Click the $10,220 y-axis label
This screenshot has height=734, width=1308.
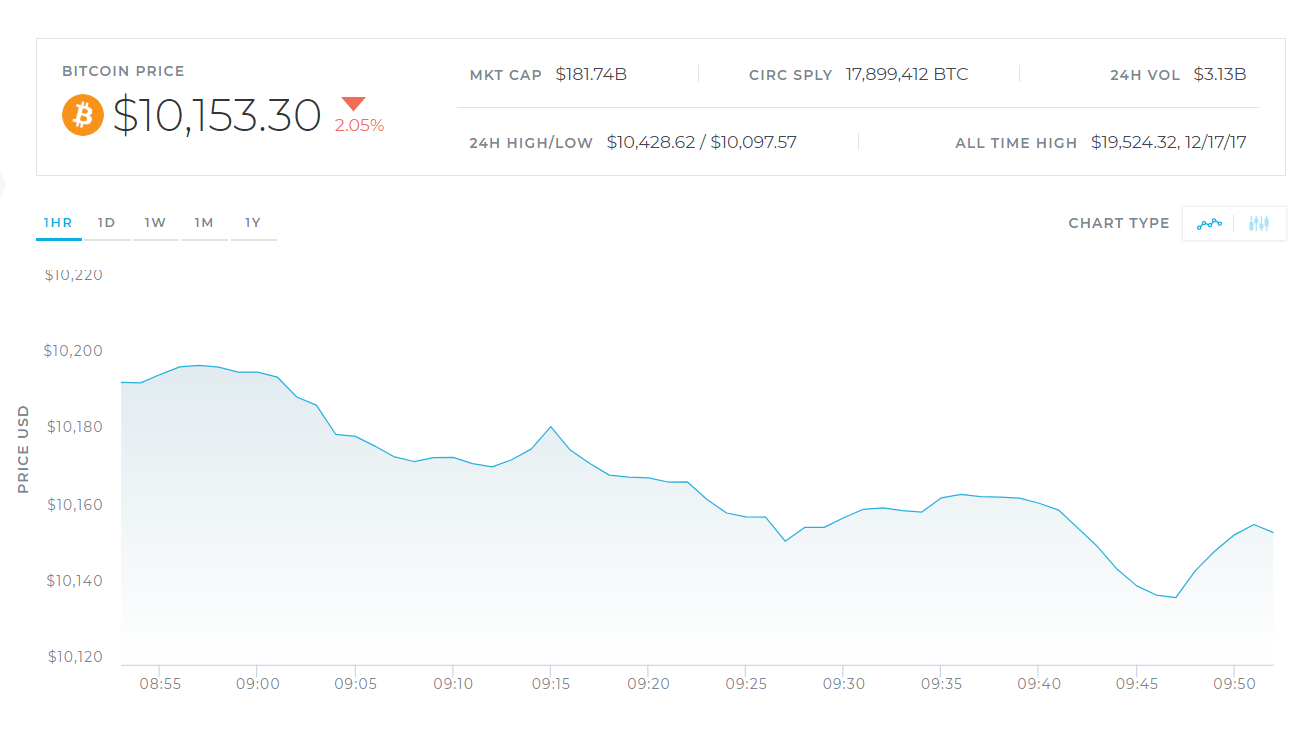tap(74, 275)
